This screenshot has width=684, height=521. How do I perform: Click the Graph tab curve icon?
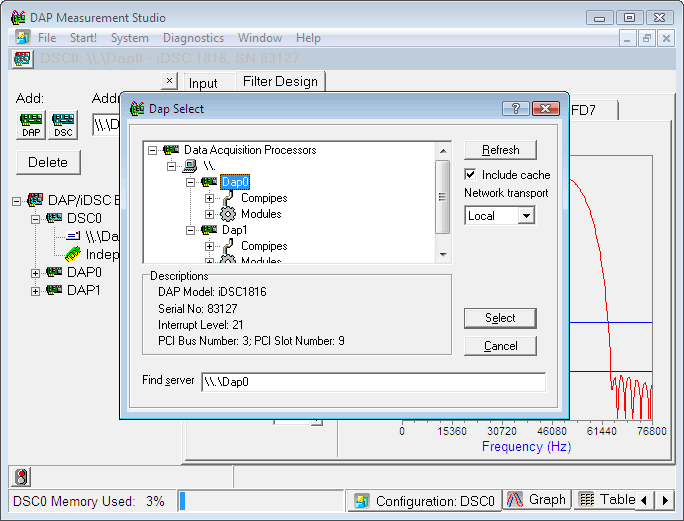[x=515, y=500]
